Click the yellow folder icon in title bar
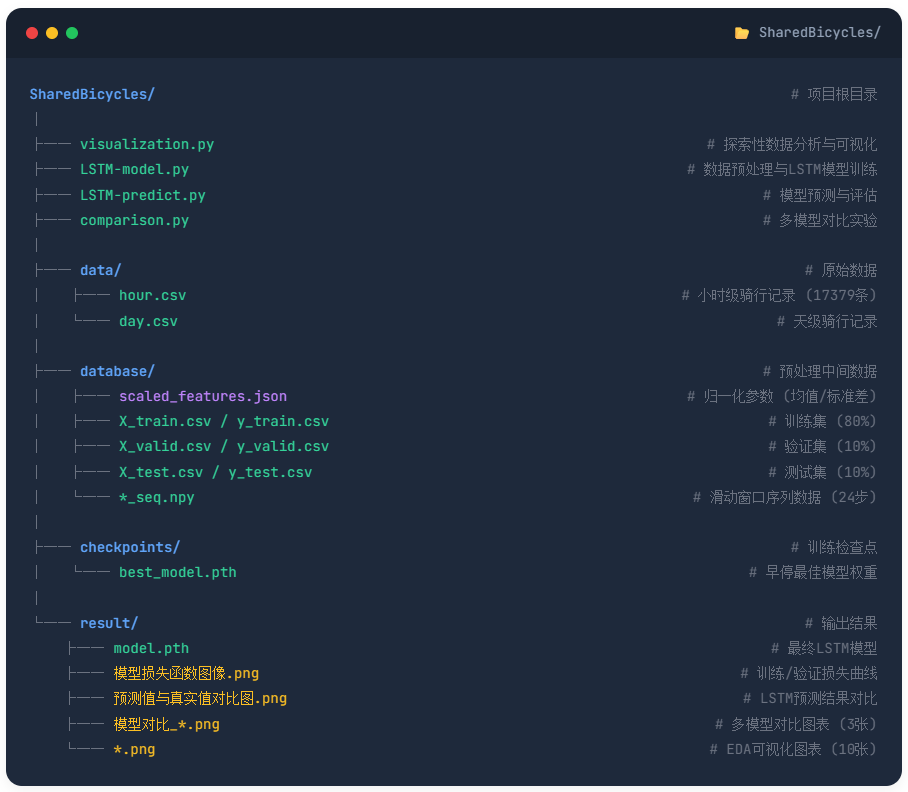 click(x=741, y=33)
